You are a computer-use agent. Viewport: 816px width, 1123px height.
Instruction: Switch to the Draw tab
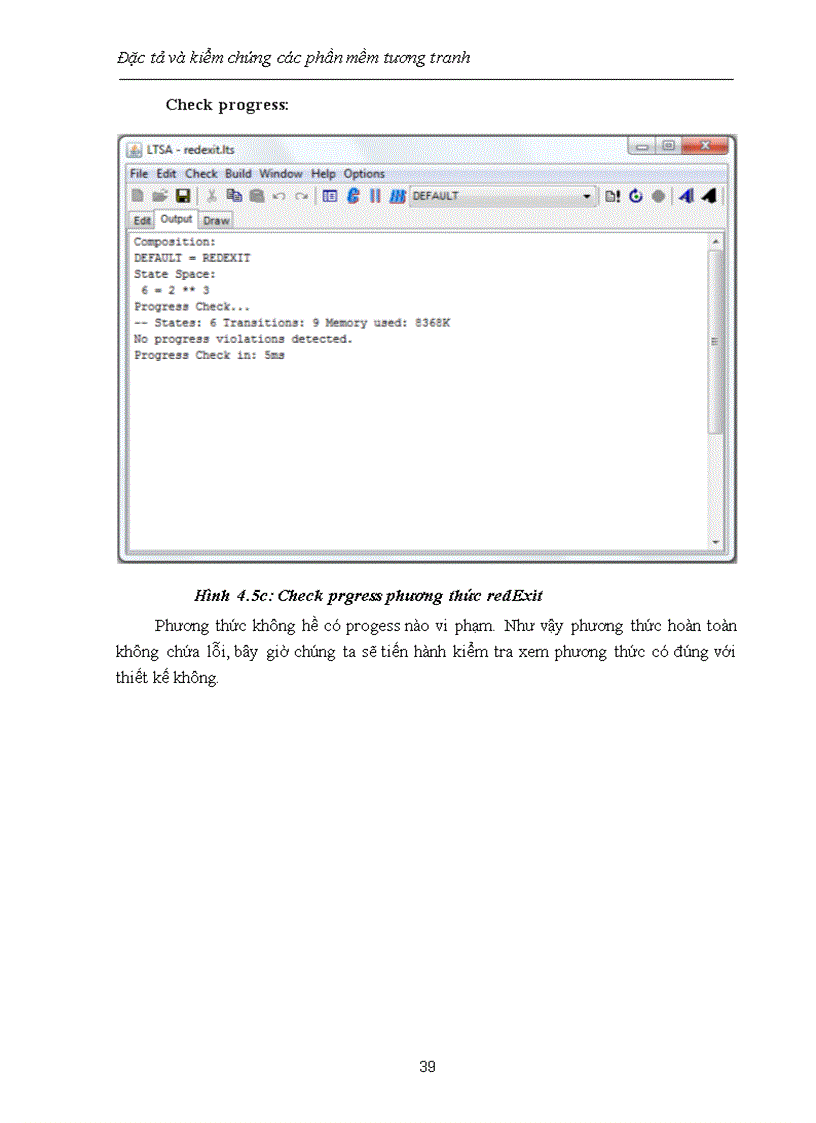[216, 220]
